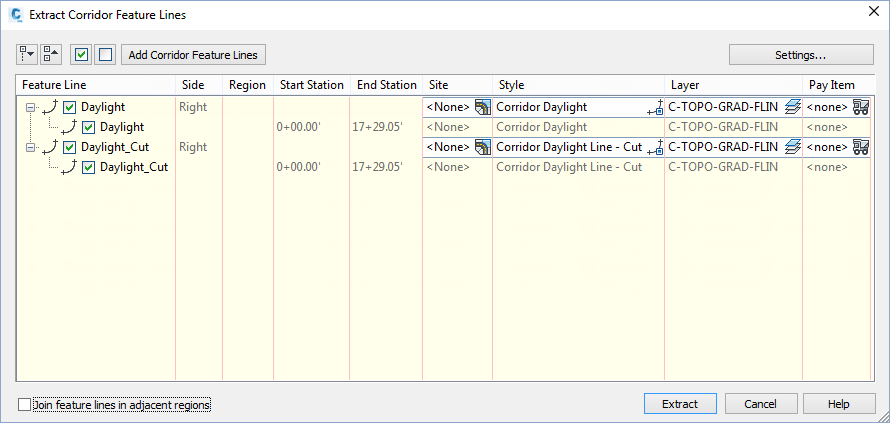Screen dimensions: 890x423
Task: Collapse the Daylight tree node
Action: [x=30, y=107]
